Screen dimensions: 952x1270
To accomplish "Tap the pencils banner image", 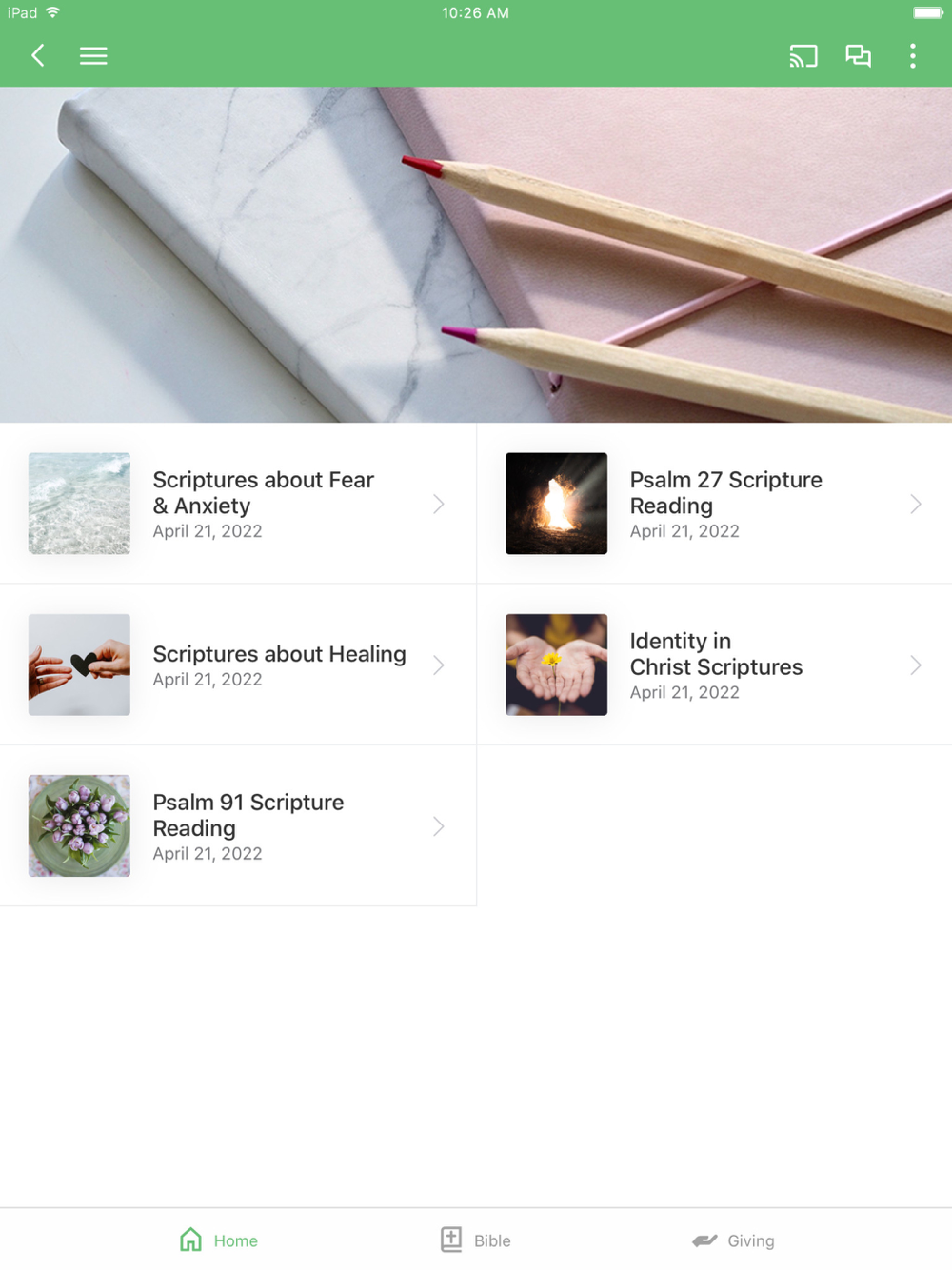I will pyautogui.click(x=476, y=255).
